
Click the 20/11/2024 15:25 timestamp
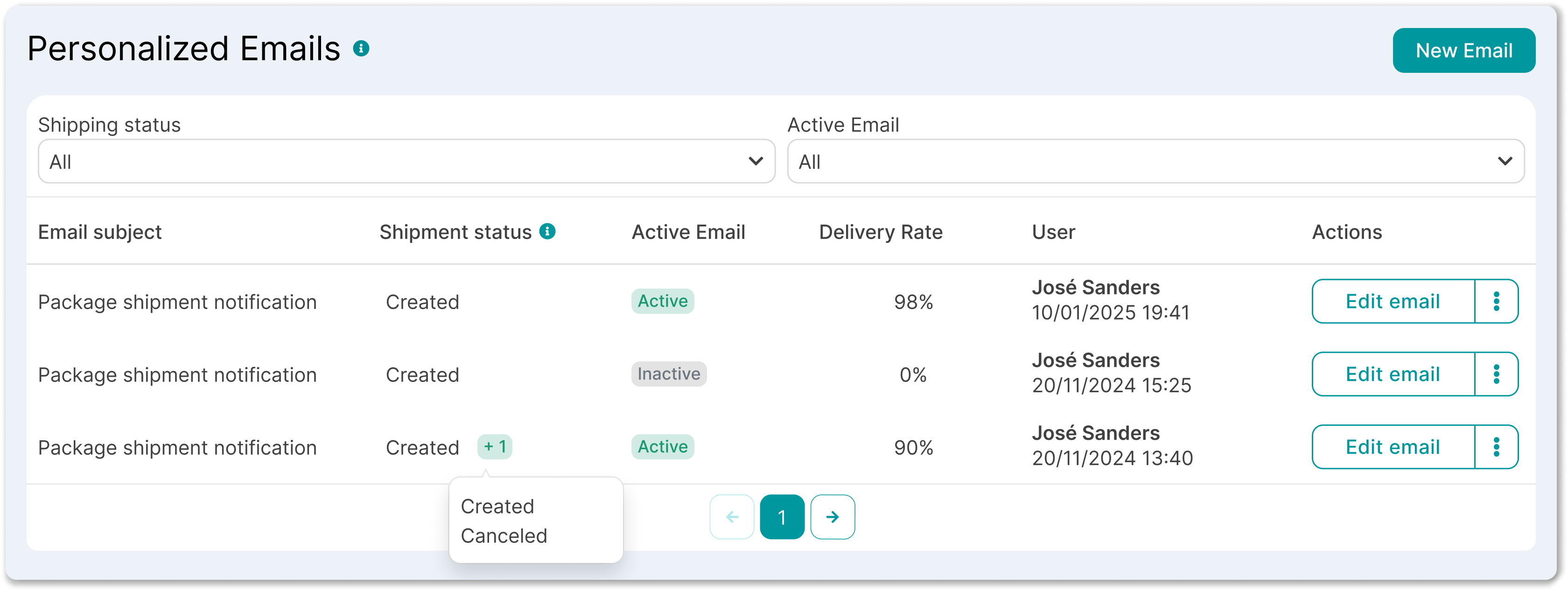point(1112,385)
